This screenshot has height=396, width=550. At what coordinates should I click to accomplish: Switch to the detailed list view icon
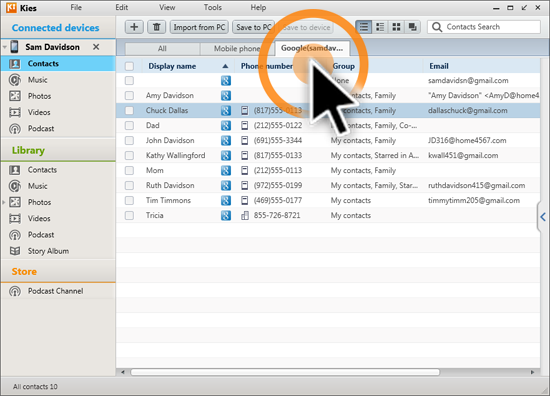(x=380, y=27)
